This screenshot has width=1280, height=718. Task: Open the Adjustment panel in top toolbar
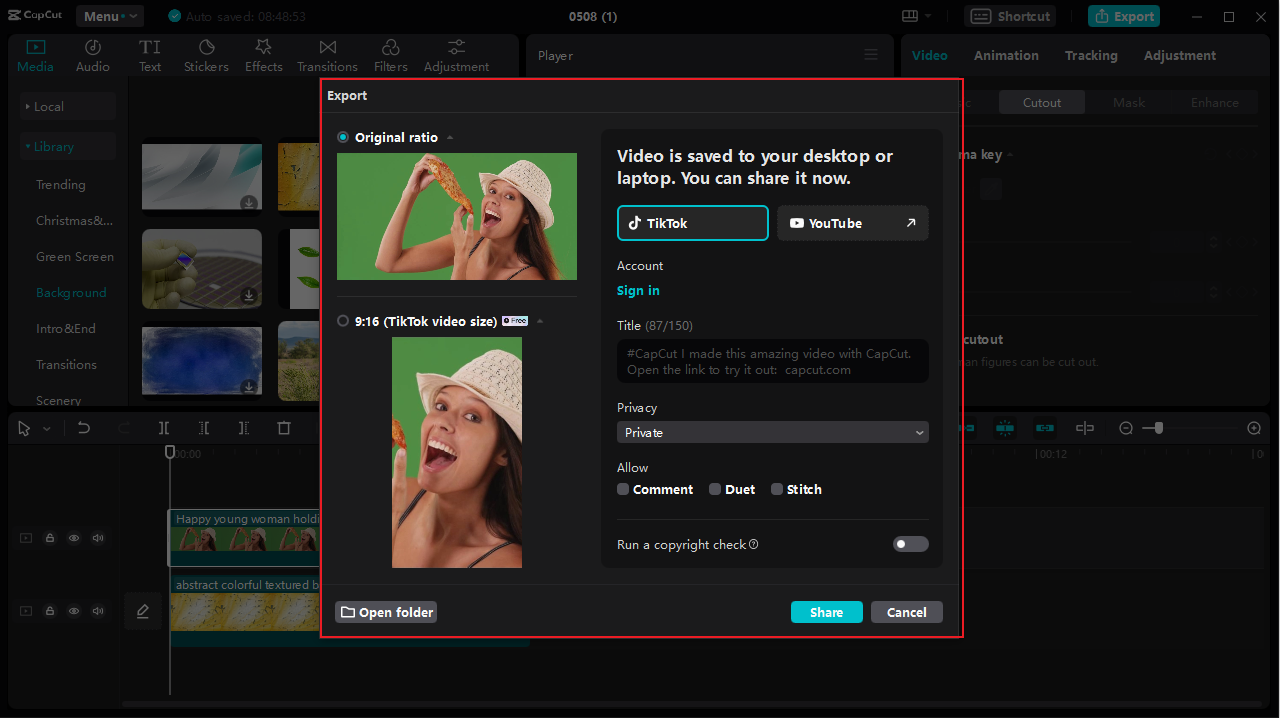click(456, 56)
